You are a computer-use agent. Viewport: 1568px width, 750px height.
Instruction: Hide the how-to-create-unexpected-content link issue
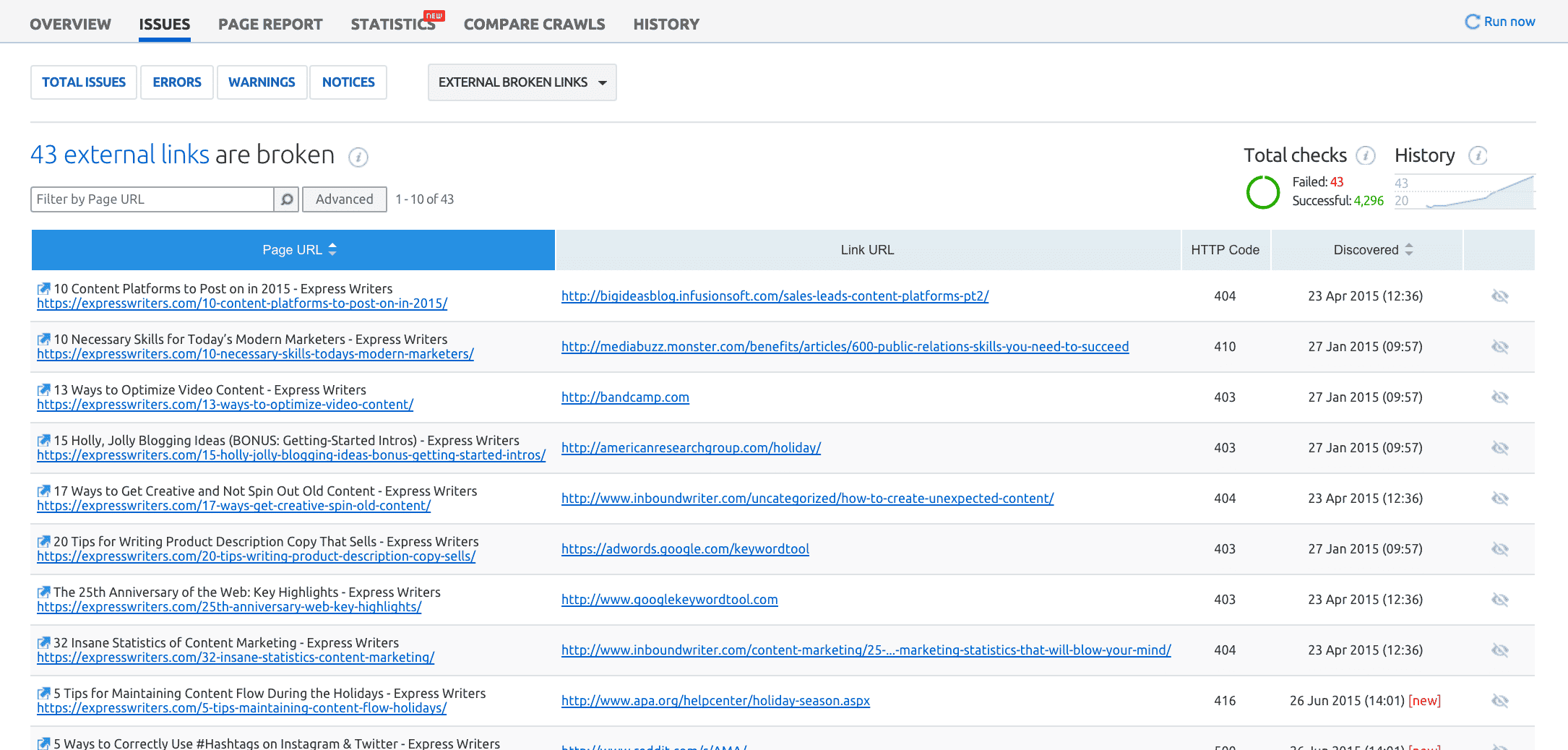(1500, 499)
